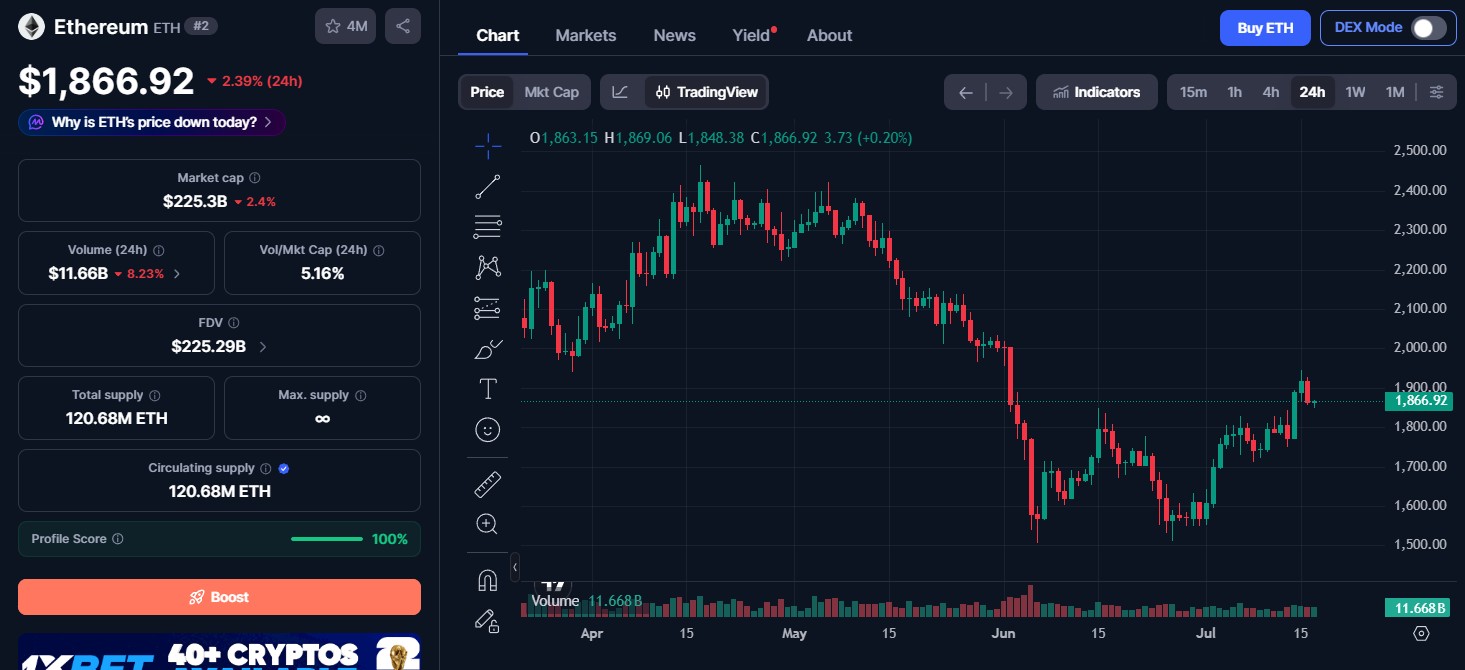Click the Boost button
Image resolution: width=1465 pixels, height=670 pixels.
tap(219, 597)
